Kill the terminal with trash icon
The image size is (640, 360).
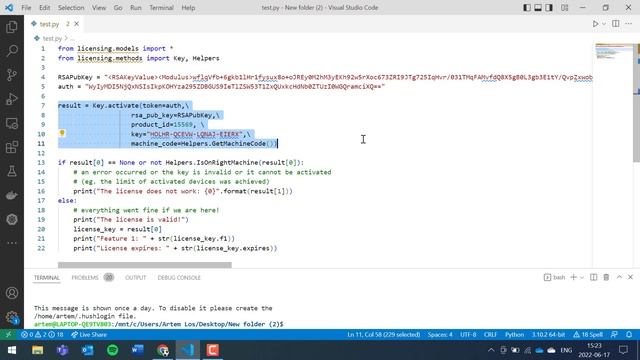[x=606, y=278]
